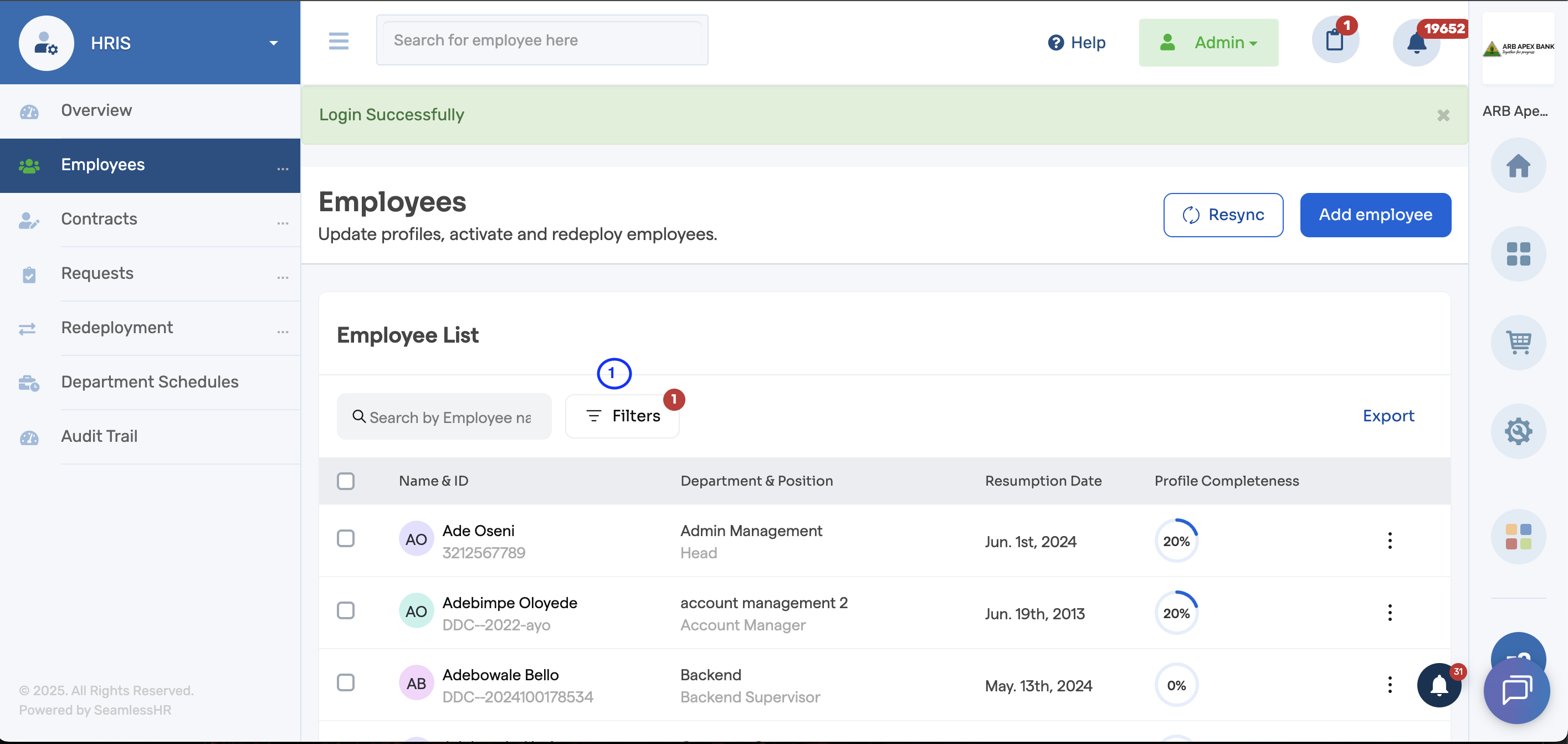The image size is (1568, 744).
Task: Open the shopping cart icon
Action: [1518, 342]
